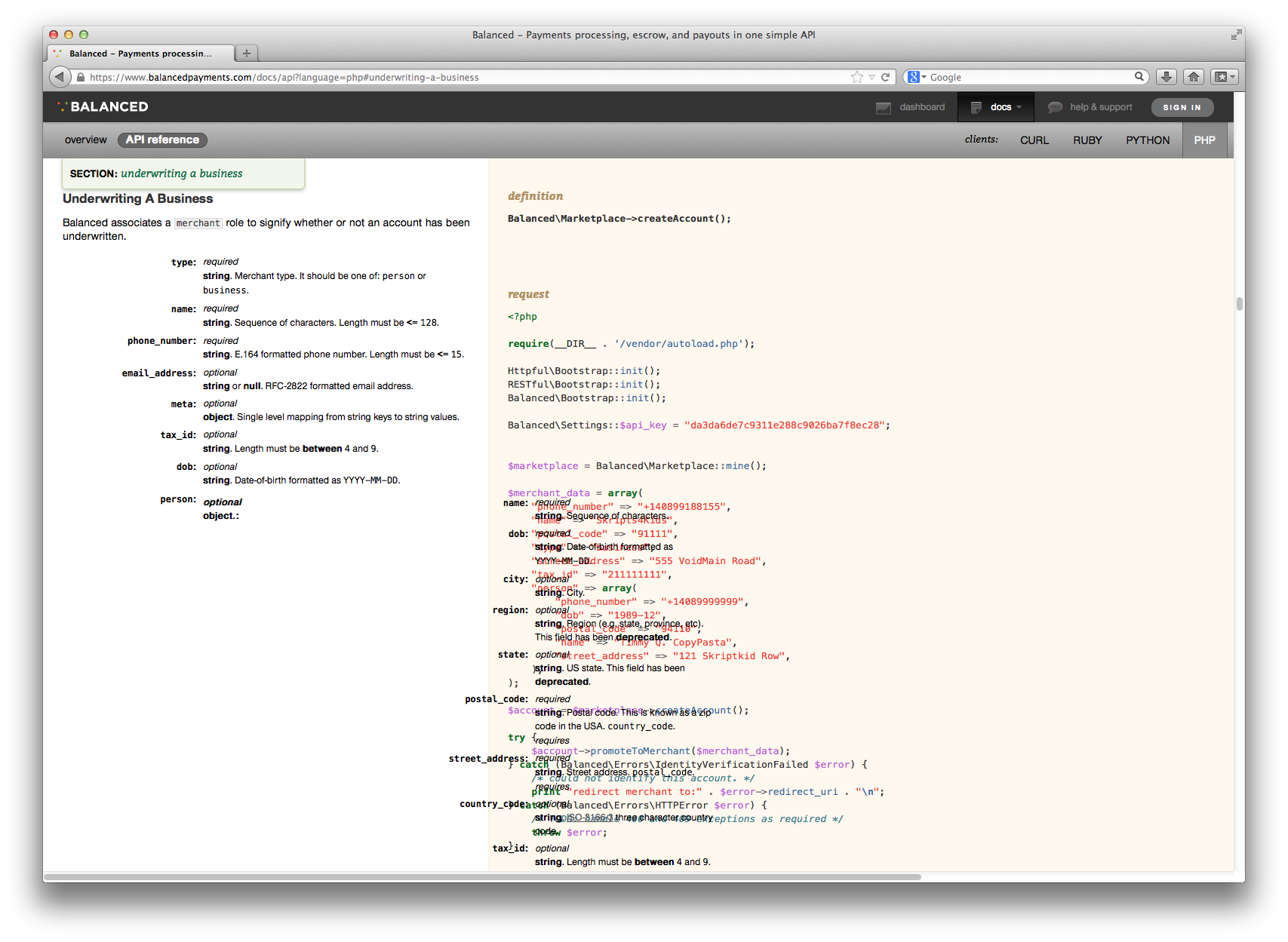Open the bookmarks menu button
Screen dimensions: 1288x942
click(x=1224, y=77)
